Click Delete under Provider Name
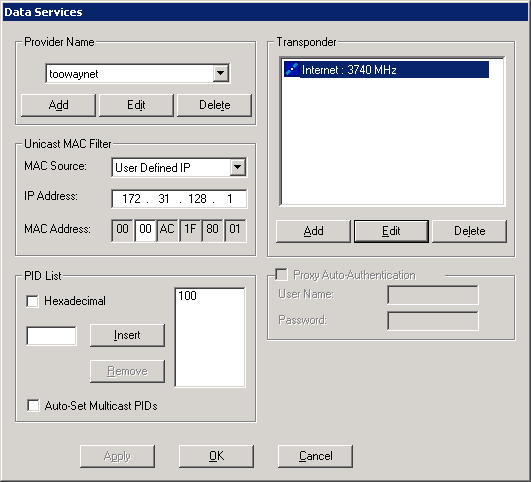The width and height of the screenshot is (531, 482). coord(214,105)
